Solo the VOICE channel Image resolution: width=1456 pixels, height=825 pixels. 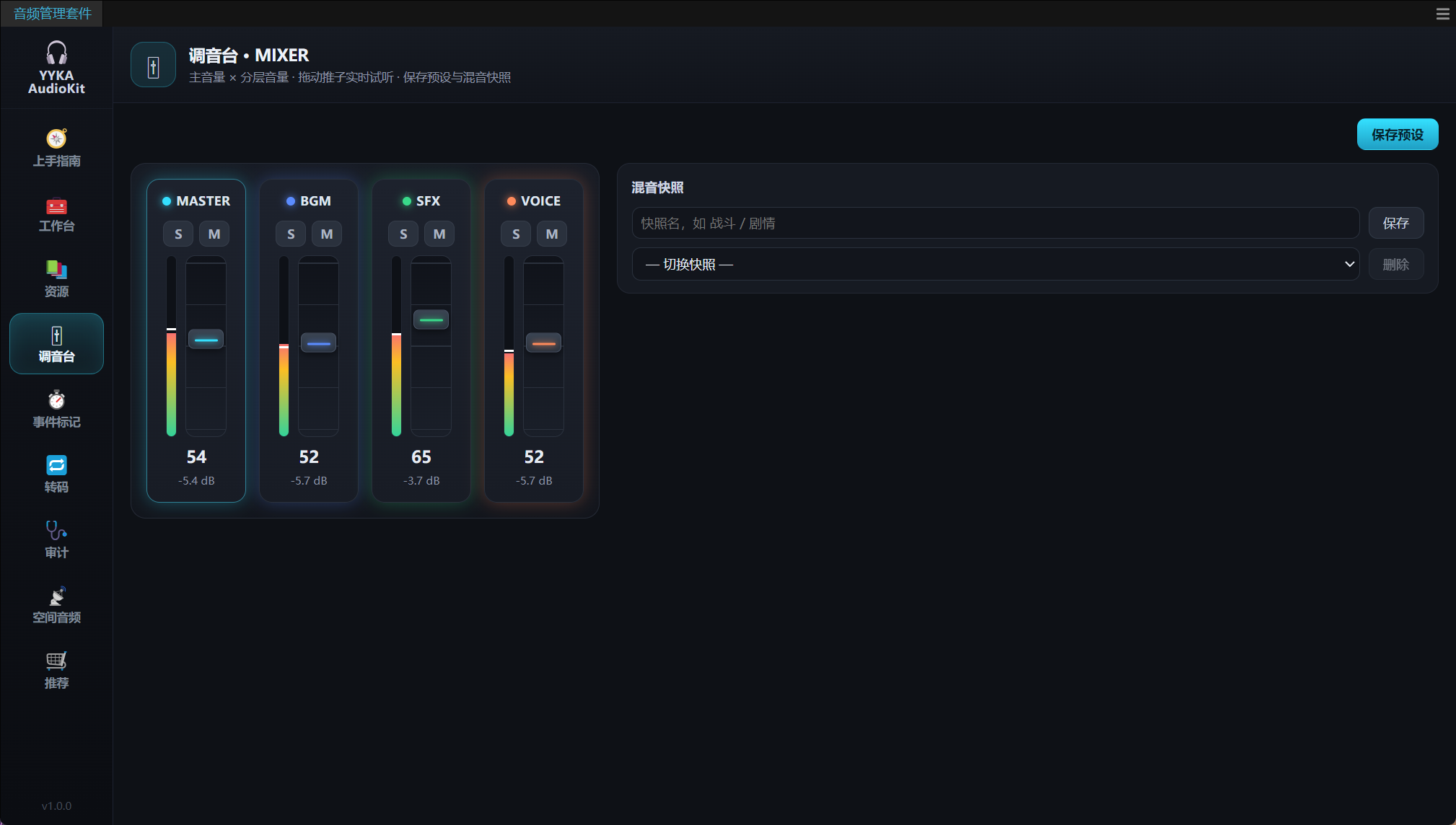point(516,234)
